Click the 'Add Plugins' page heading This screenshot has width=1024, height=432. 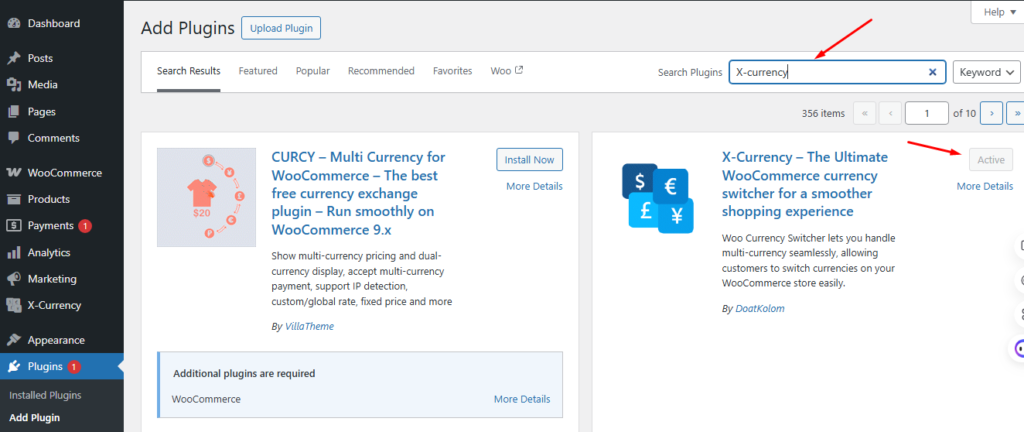click(187, 29)
